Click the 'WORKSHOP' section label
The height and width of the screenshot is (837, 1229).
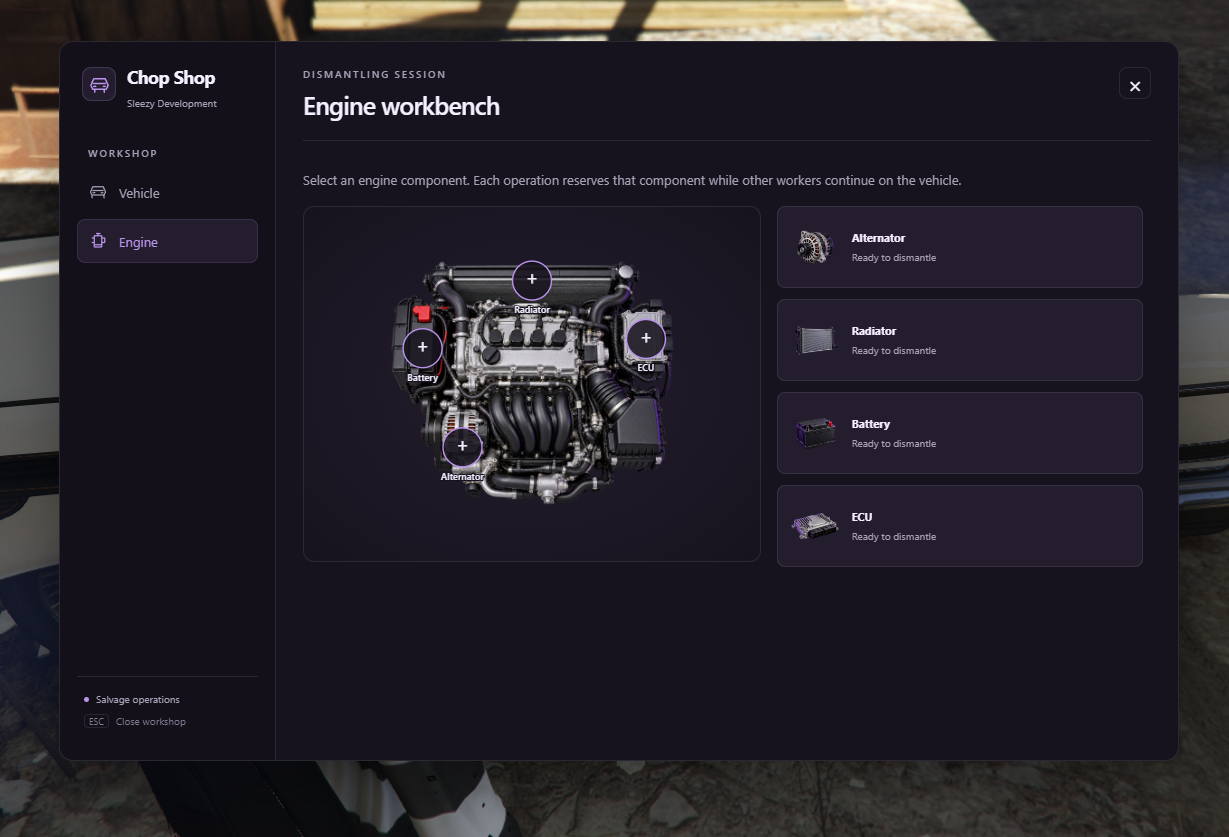123,154
